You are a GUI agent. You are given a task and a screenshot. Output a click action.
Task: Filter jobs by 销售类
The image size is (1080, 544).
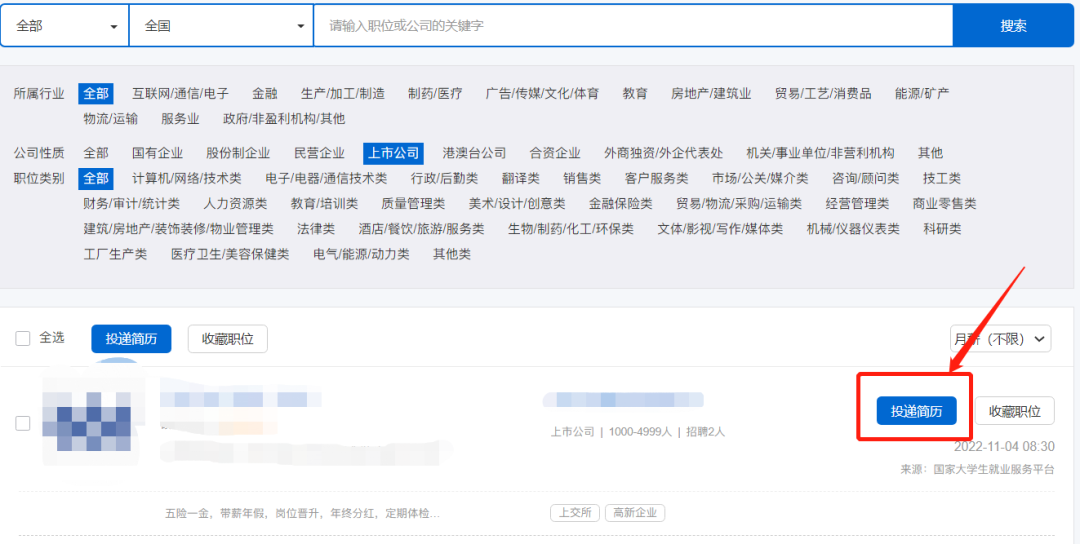tap(582, 178)
